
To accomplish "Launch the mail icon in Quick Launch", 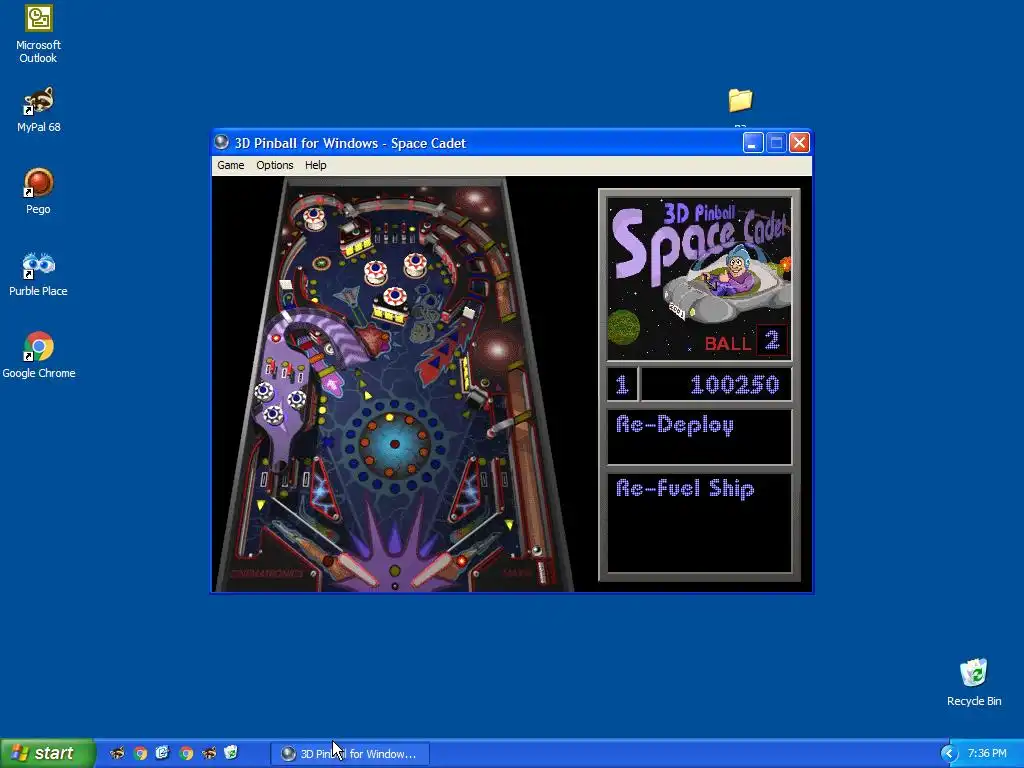I will pos(163,753).
